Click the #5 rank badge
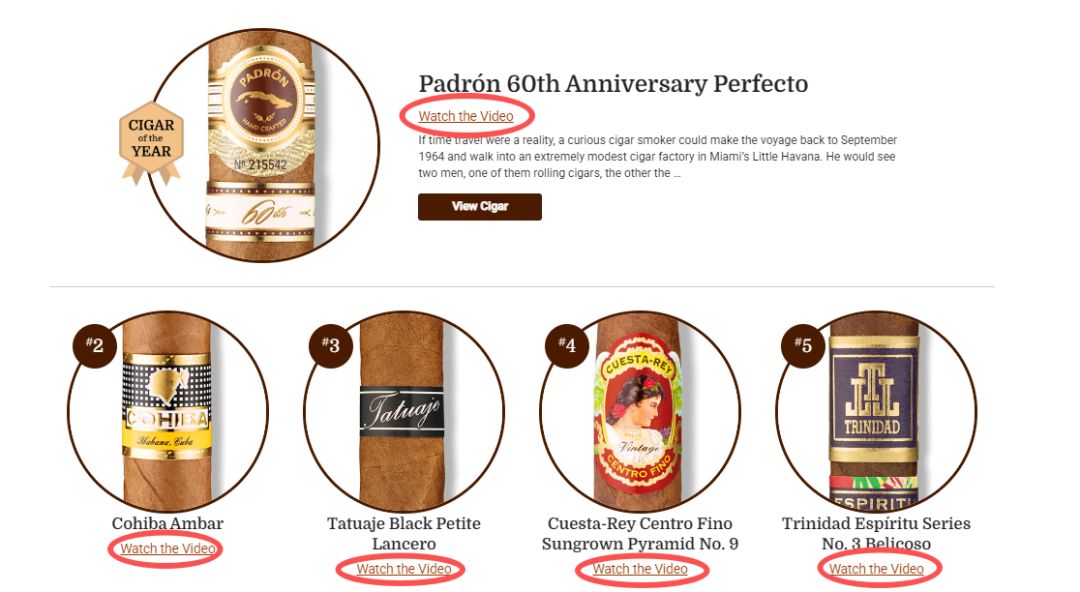The image size is (1080, 592). click(x=802, y=345)
